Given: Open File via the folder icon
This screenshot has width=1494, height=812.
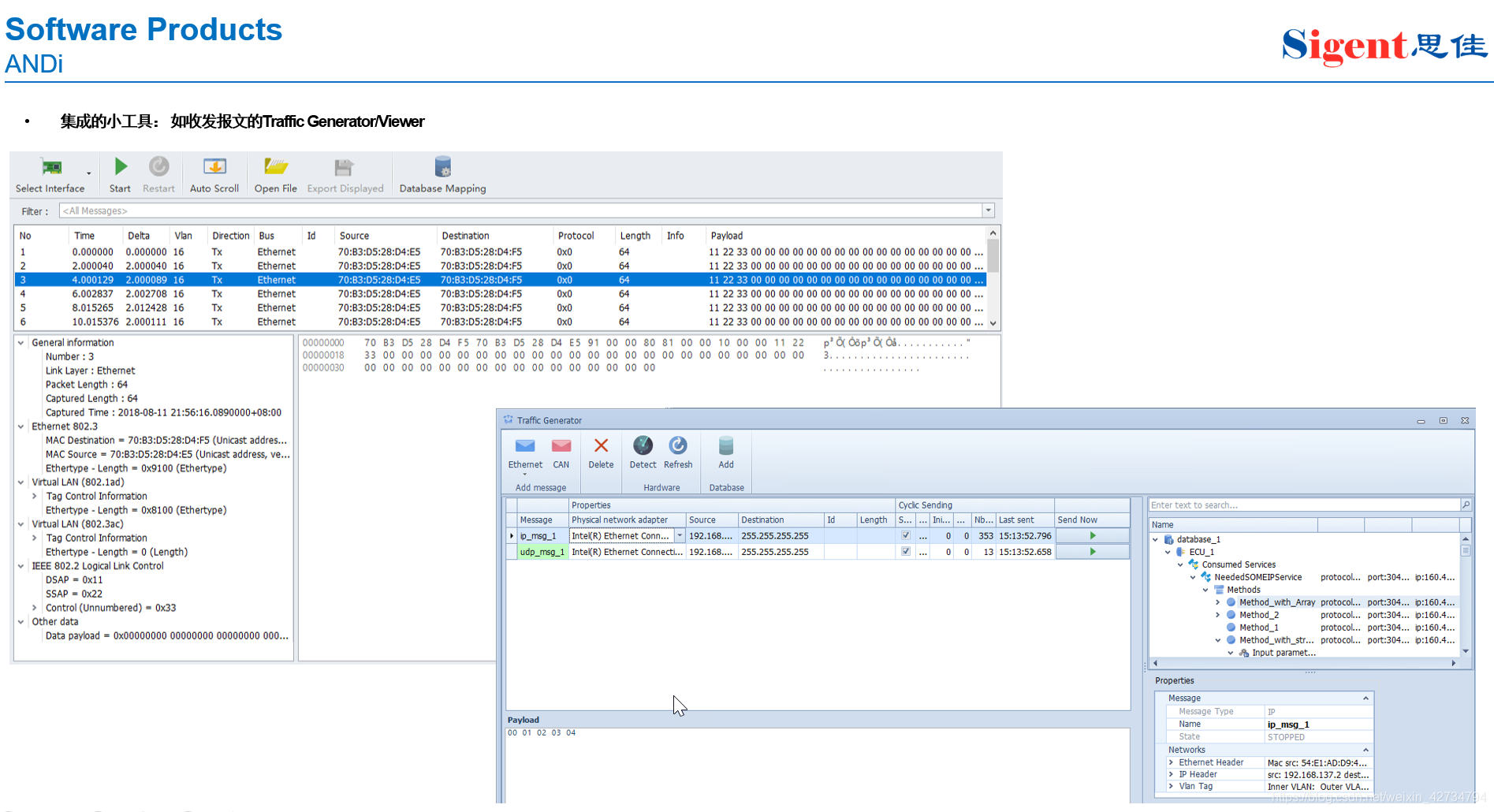Looking at the screenshot, I should 276,166.
